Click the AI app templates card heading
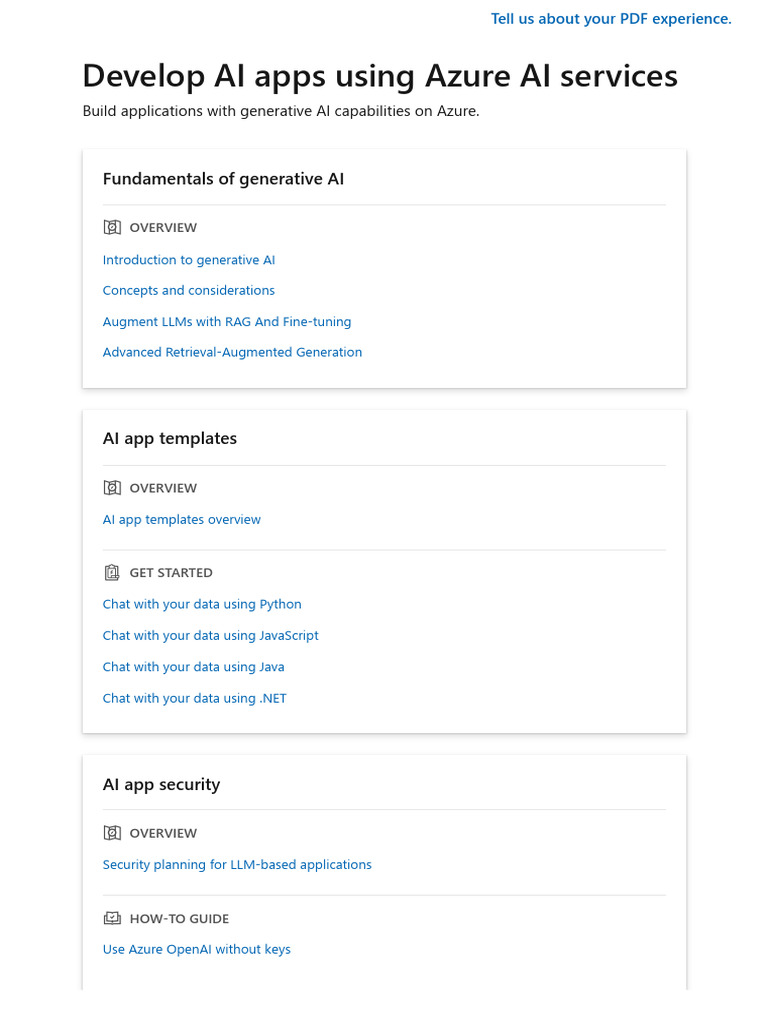This screenshot has height=1024, width=768. [x=170, y=439]
